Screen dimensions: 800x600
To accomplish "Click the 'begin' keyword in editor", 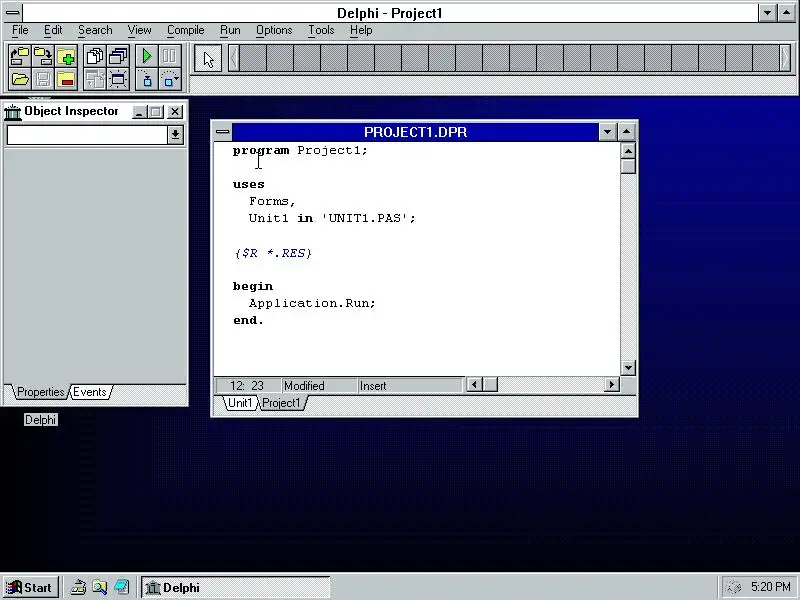I will (253, 286).
